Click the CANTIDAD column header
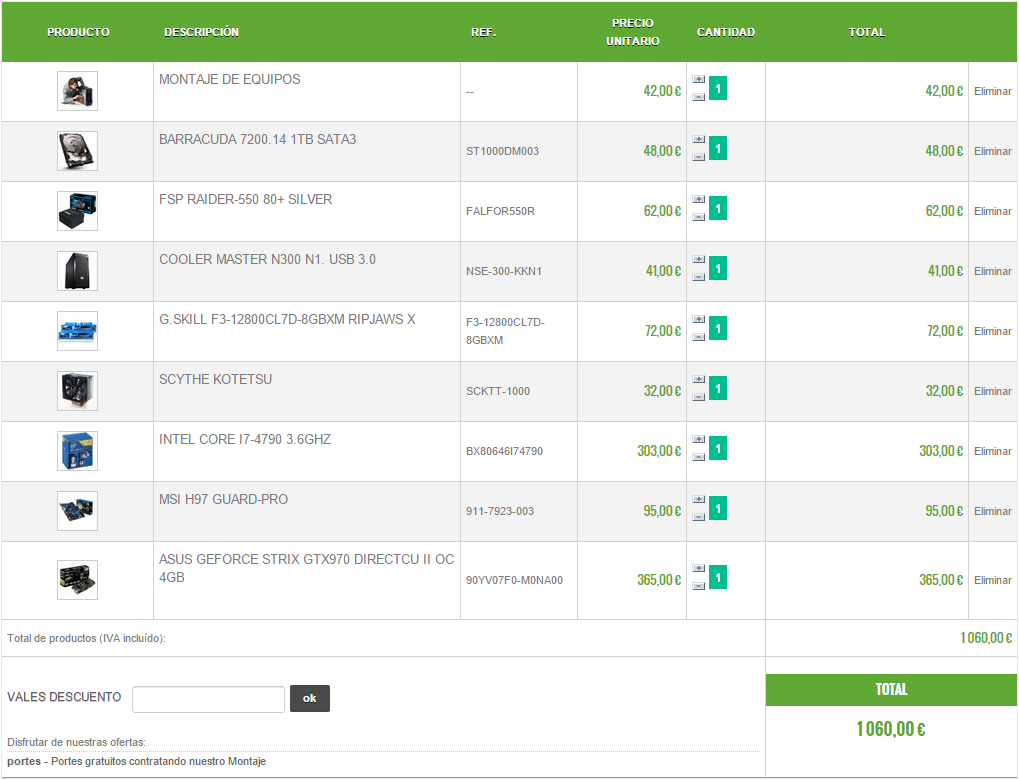 tap(726, 32)
